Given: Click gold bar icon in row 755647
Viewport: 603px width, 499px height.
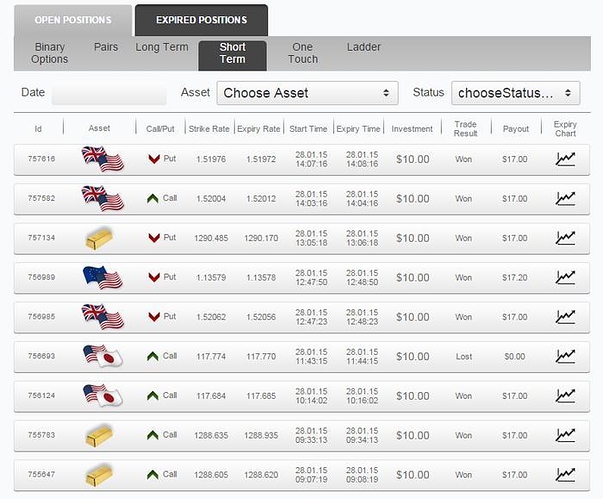Looking at the screenshot, I should point(99,475).
